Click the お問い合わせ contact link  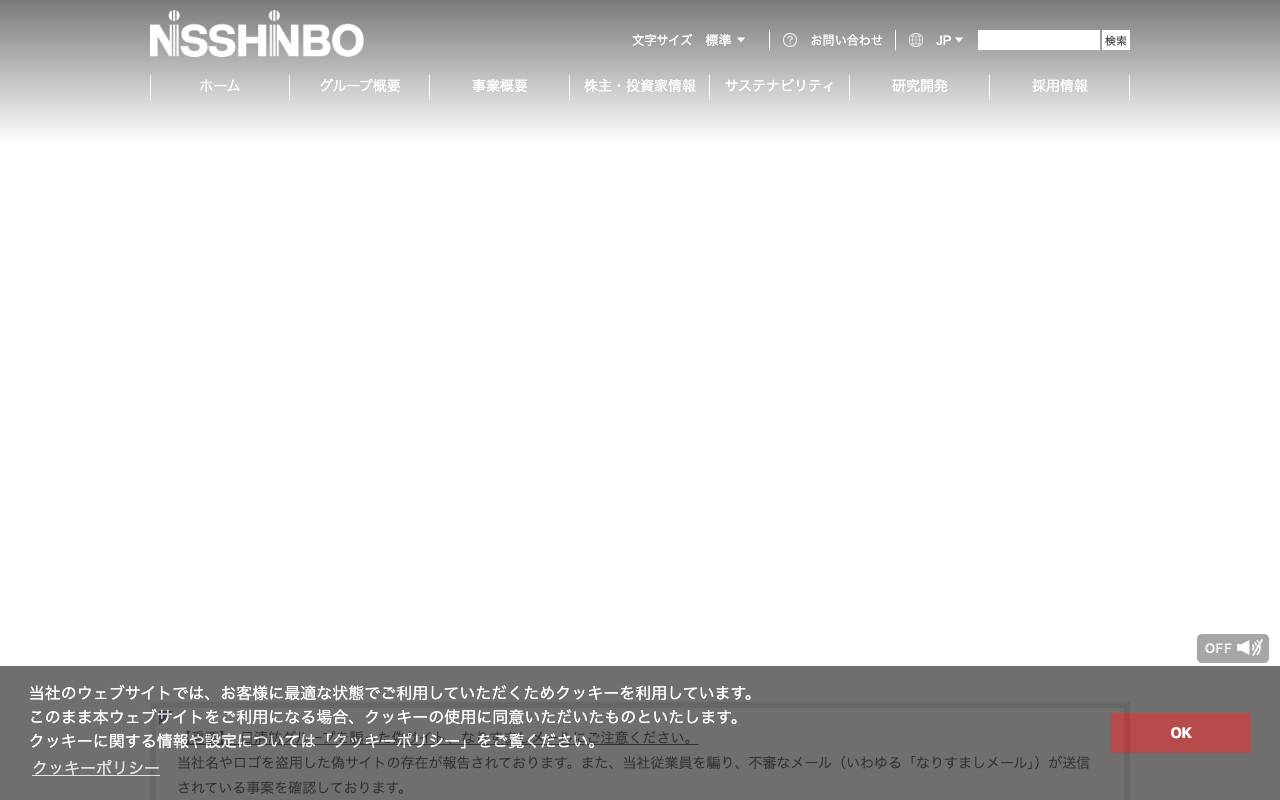(x=846, y=40)
